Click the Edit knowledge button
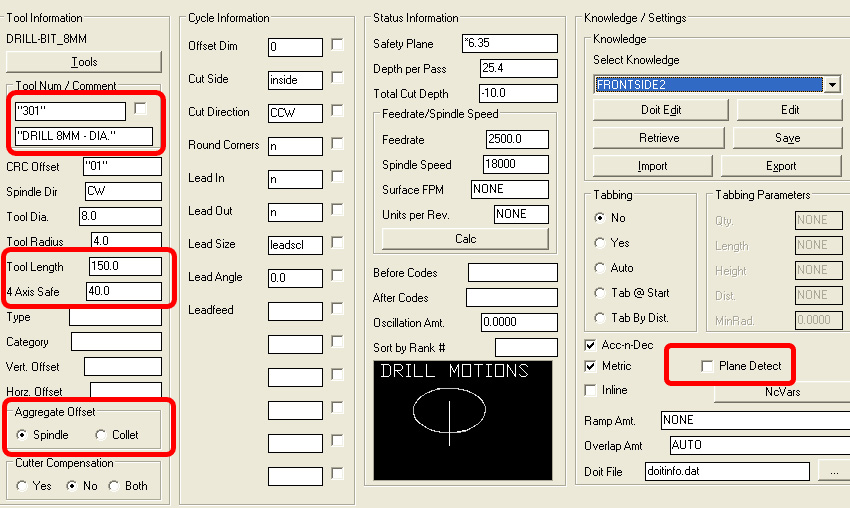 coord(789,110)
